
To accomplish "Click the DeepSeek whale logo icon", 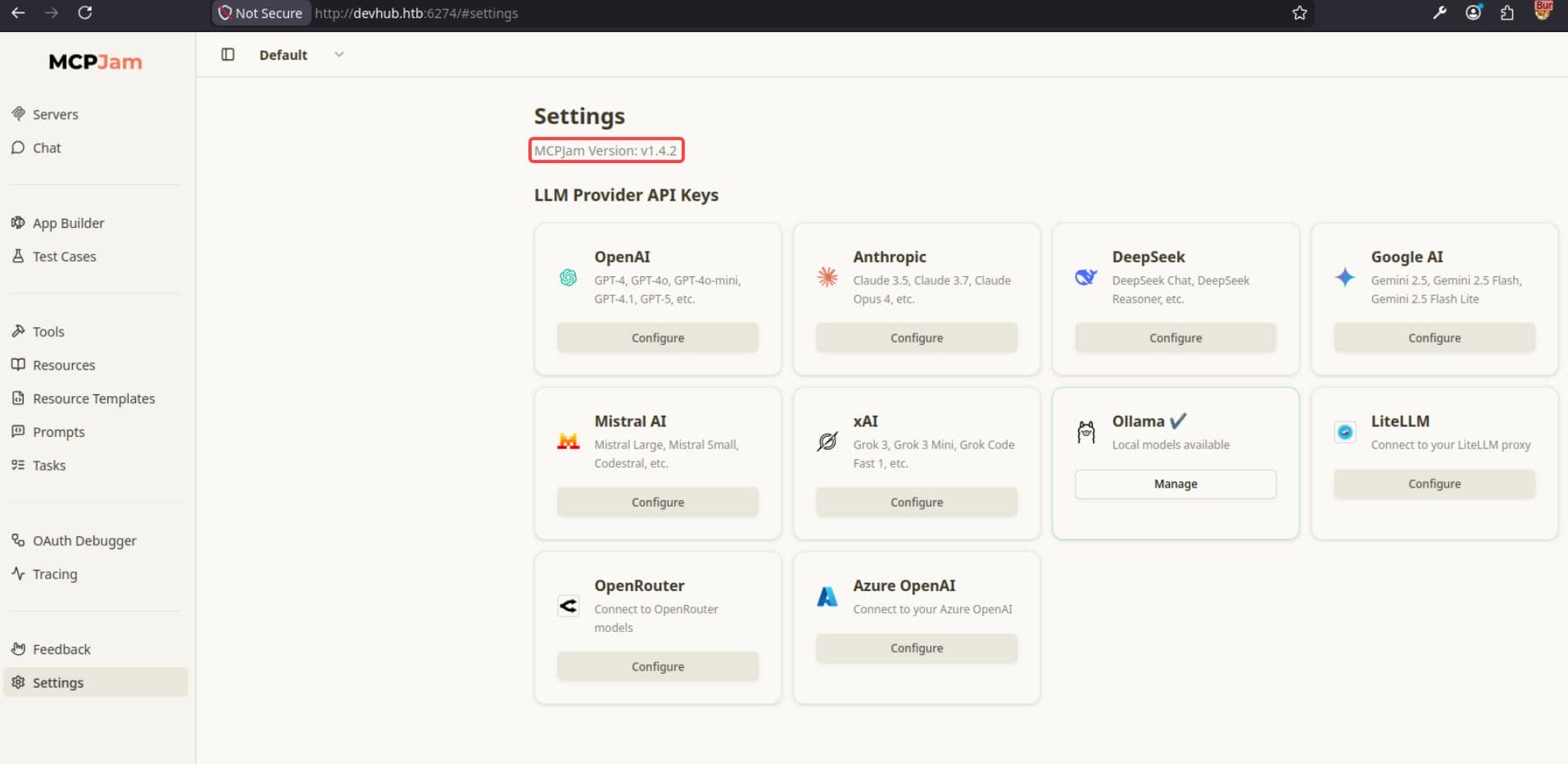I will (x=1086, y=277).
